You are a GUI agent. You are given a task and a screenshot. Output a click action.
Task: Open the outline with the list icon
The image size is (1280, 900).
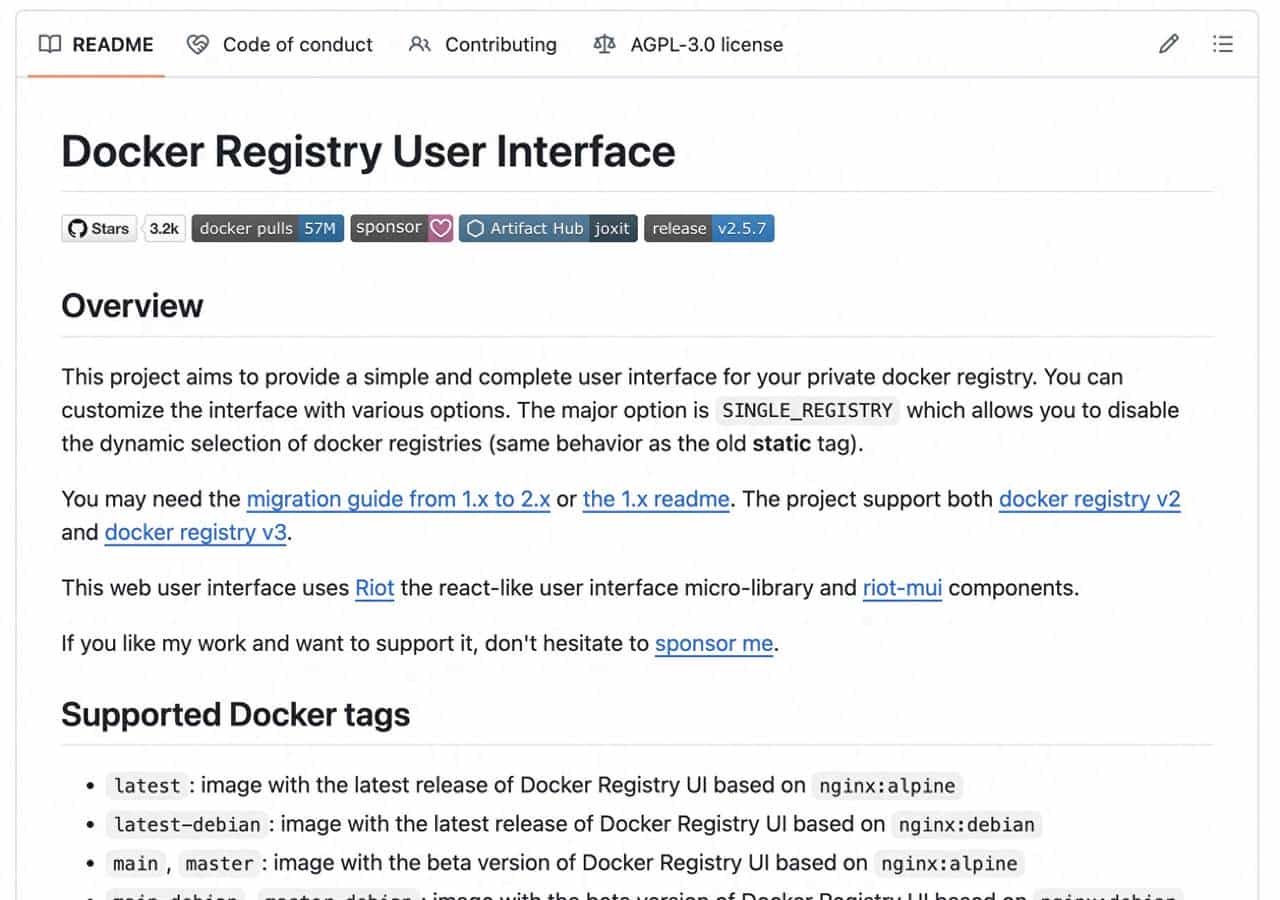[x=1222, y=44]
